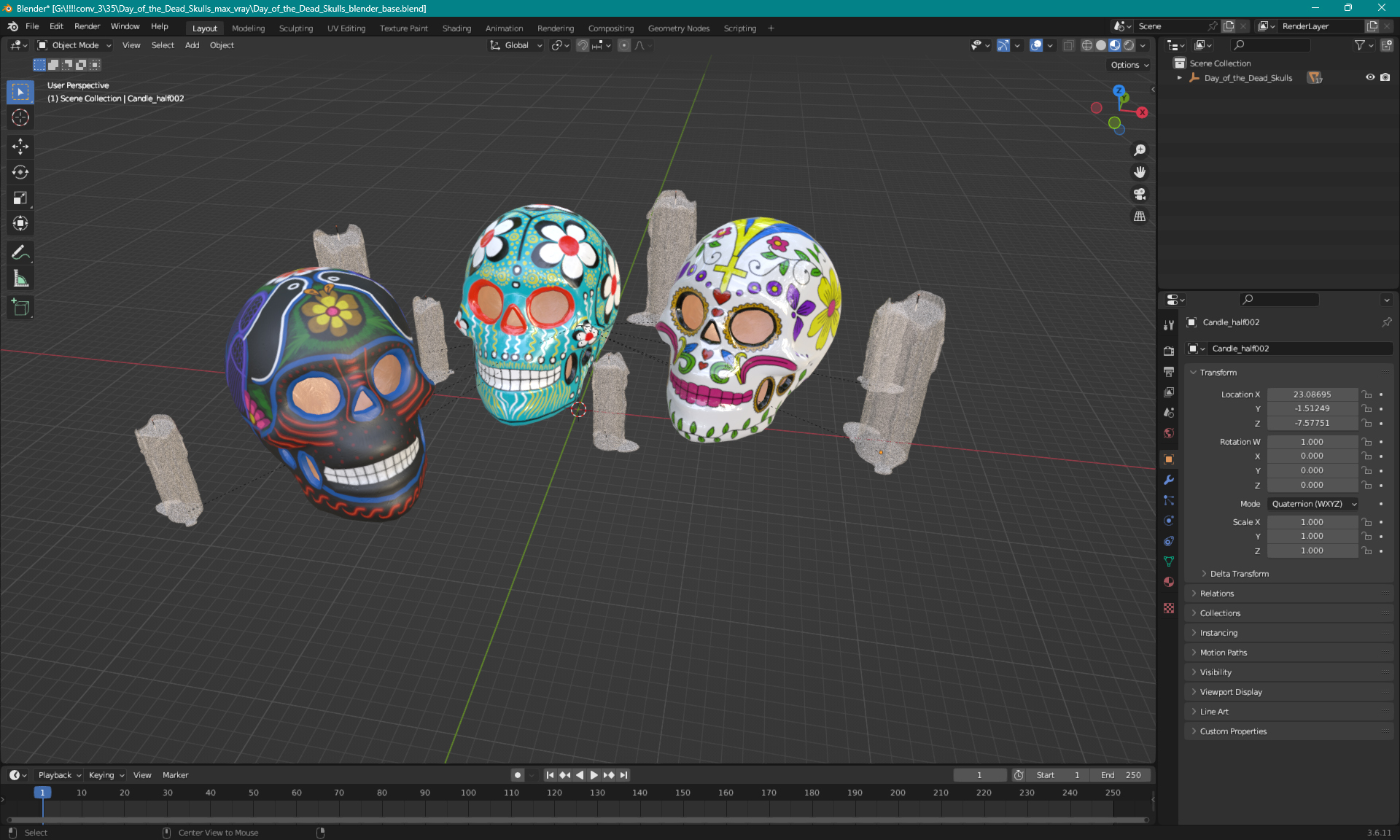1400x840 pixels.
Task: Click the pan hand viewport gizmo
Action: 1140,172
